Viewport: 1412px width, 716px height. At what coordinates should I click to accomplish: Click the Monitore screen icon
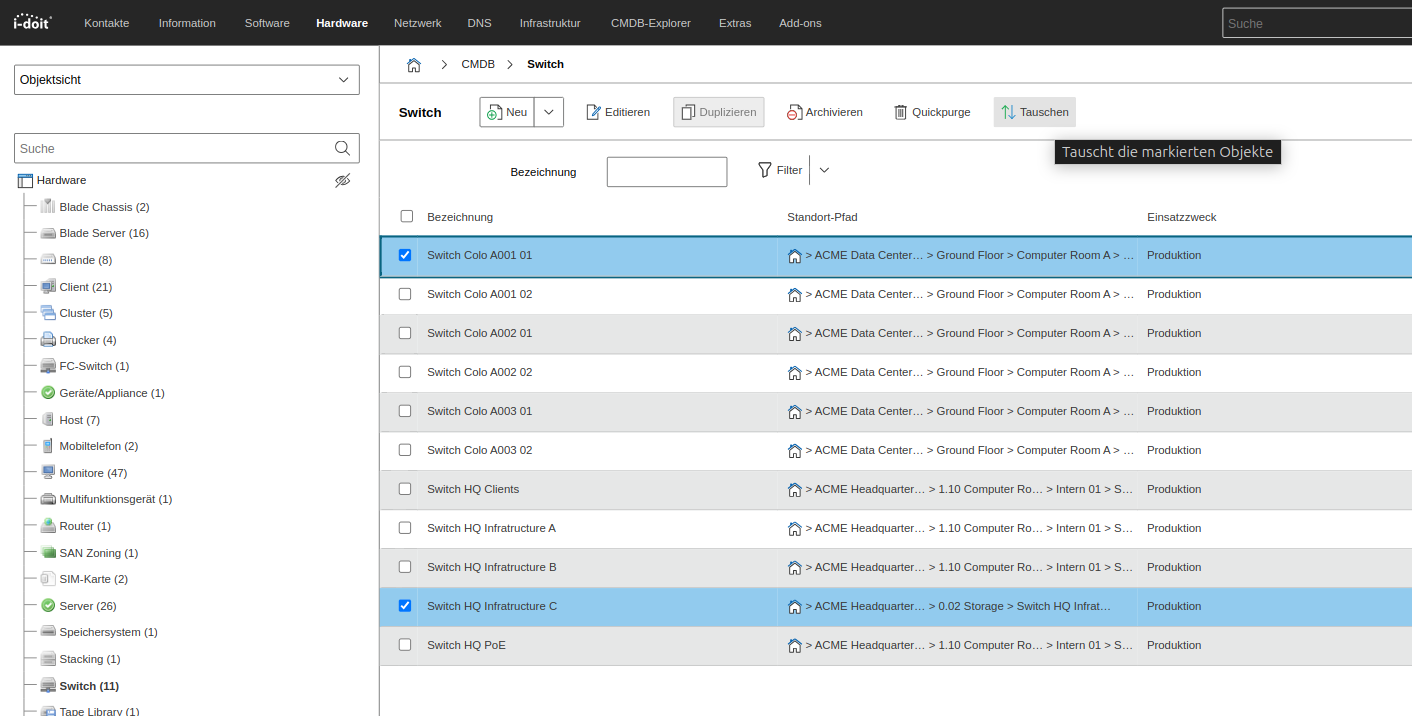click(48, 473)
